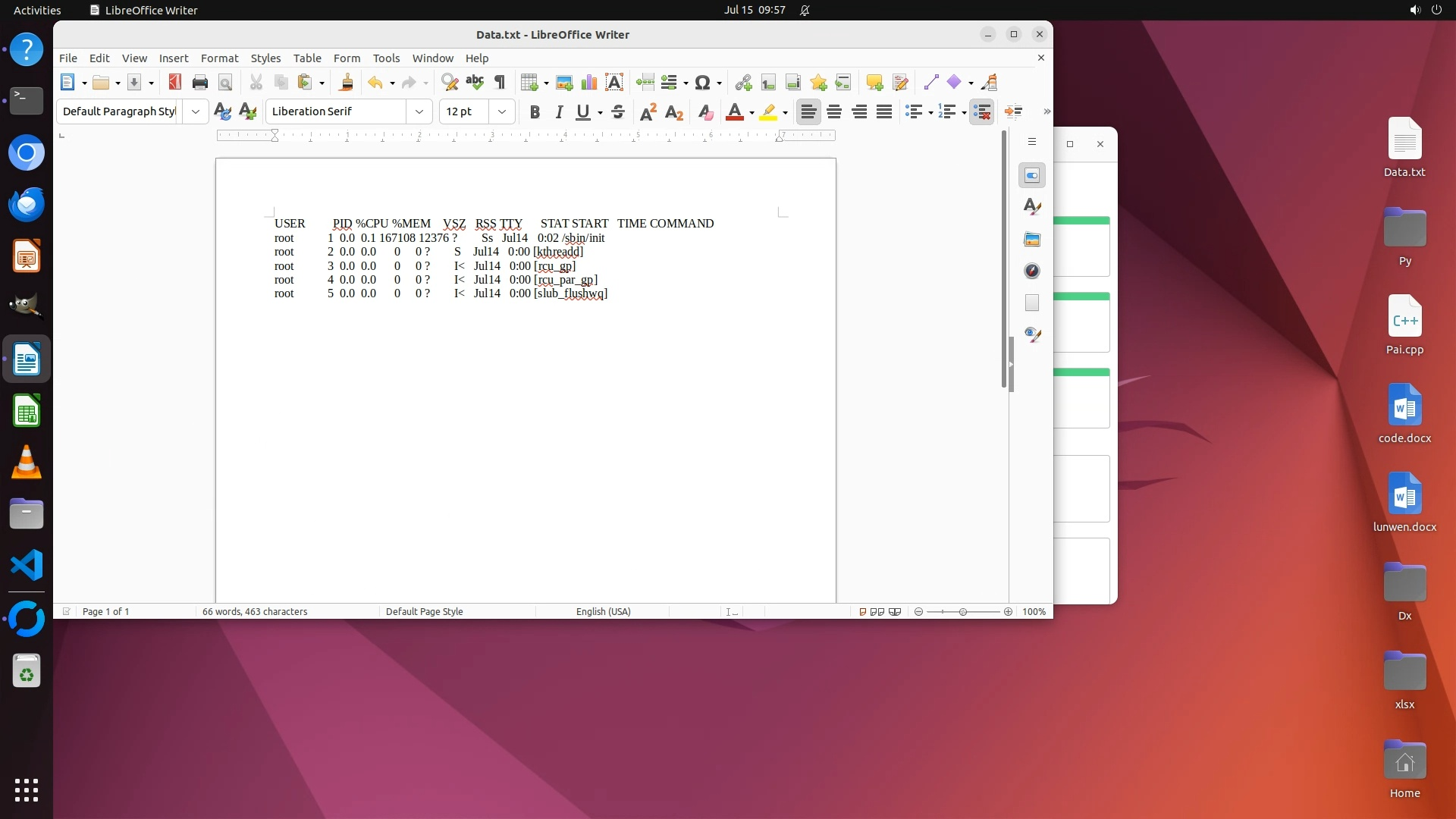Image resolution: width=1456 pixels, height=819 pixels.
Task: Click the Insert Chart icon
Action: tap(589, 83)
